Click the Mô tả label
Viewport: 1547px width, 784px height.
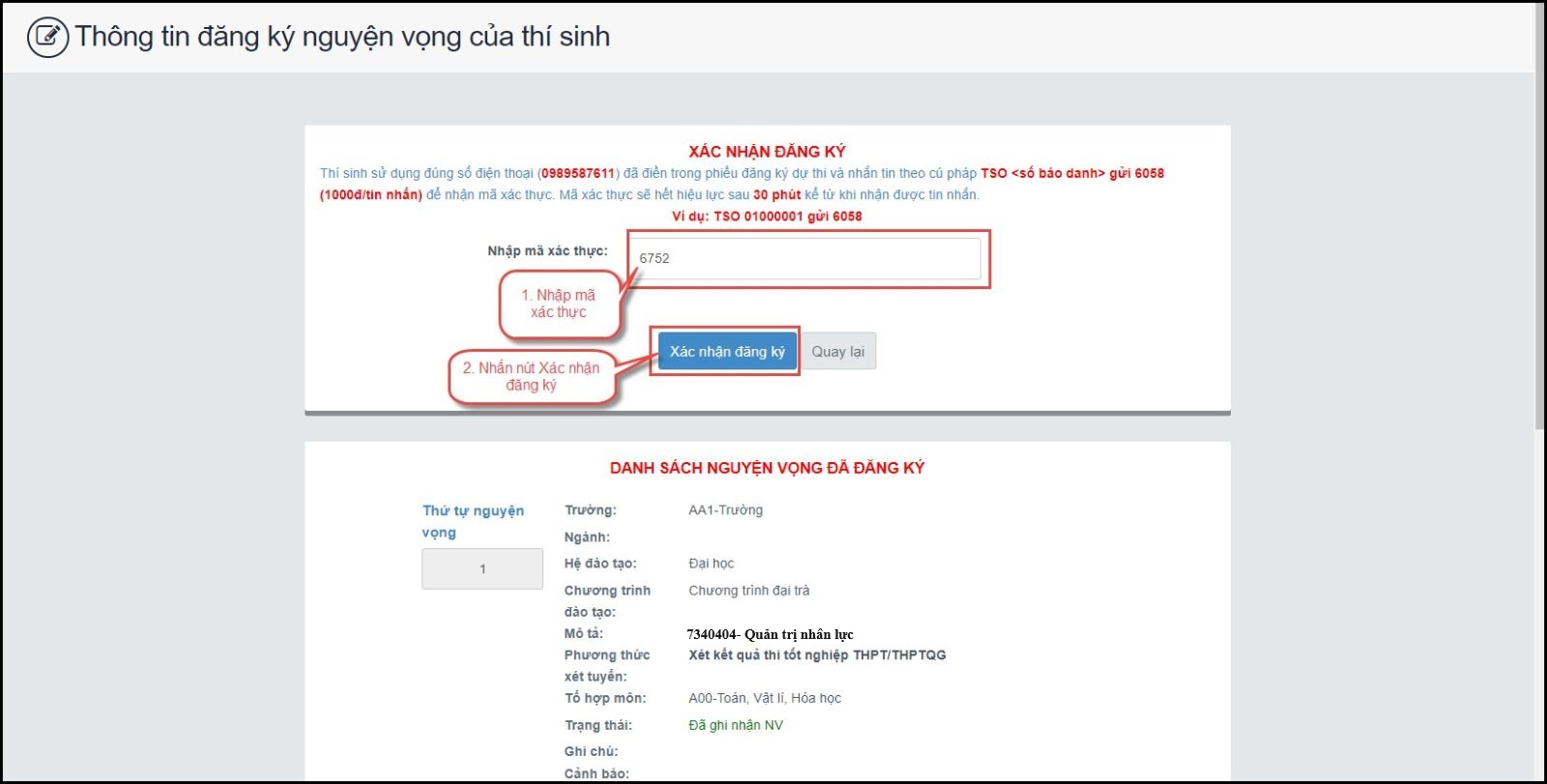pos(584,634)
